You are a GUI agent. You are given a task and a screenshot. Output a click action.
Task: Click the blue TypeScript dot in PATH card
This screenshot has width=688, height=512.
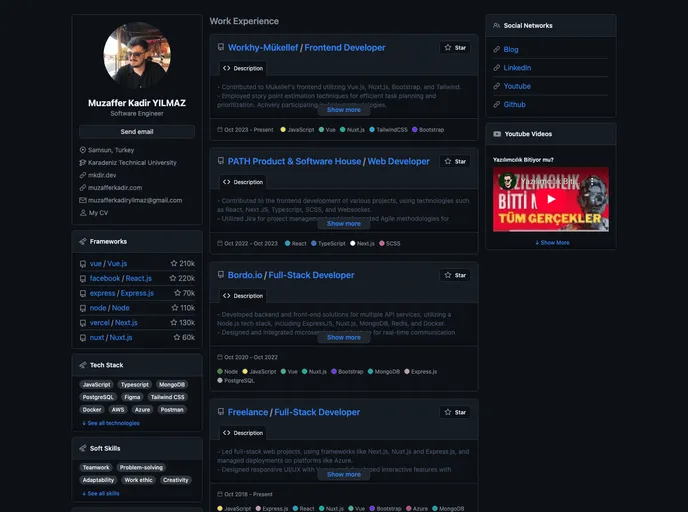click(314, 243)
